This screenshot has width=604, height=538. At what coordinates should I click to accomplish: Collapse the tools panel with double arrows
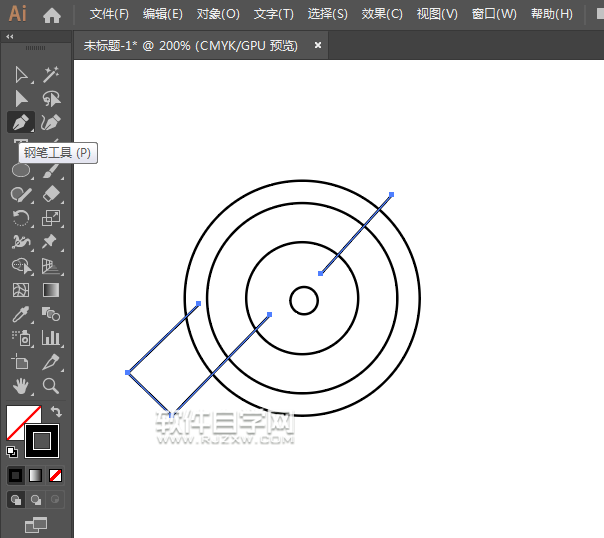[x=10, y=36]
